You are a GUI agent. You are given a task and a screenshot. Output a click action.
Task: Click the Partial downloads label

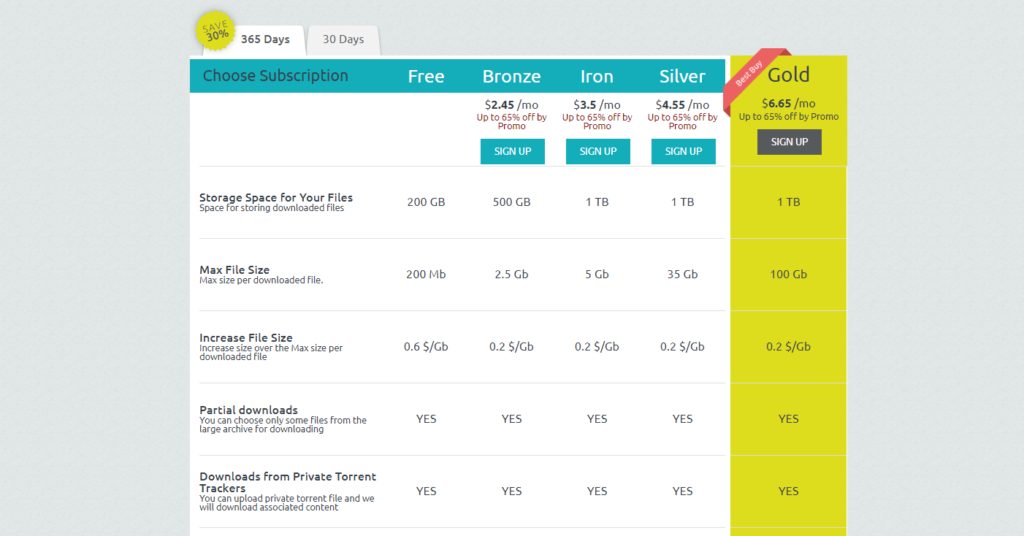tap(248, 410)
